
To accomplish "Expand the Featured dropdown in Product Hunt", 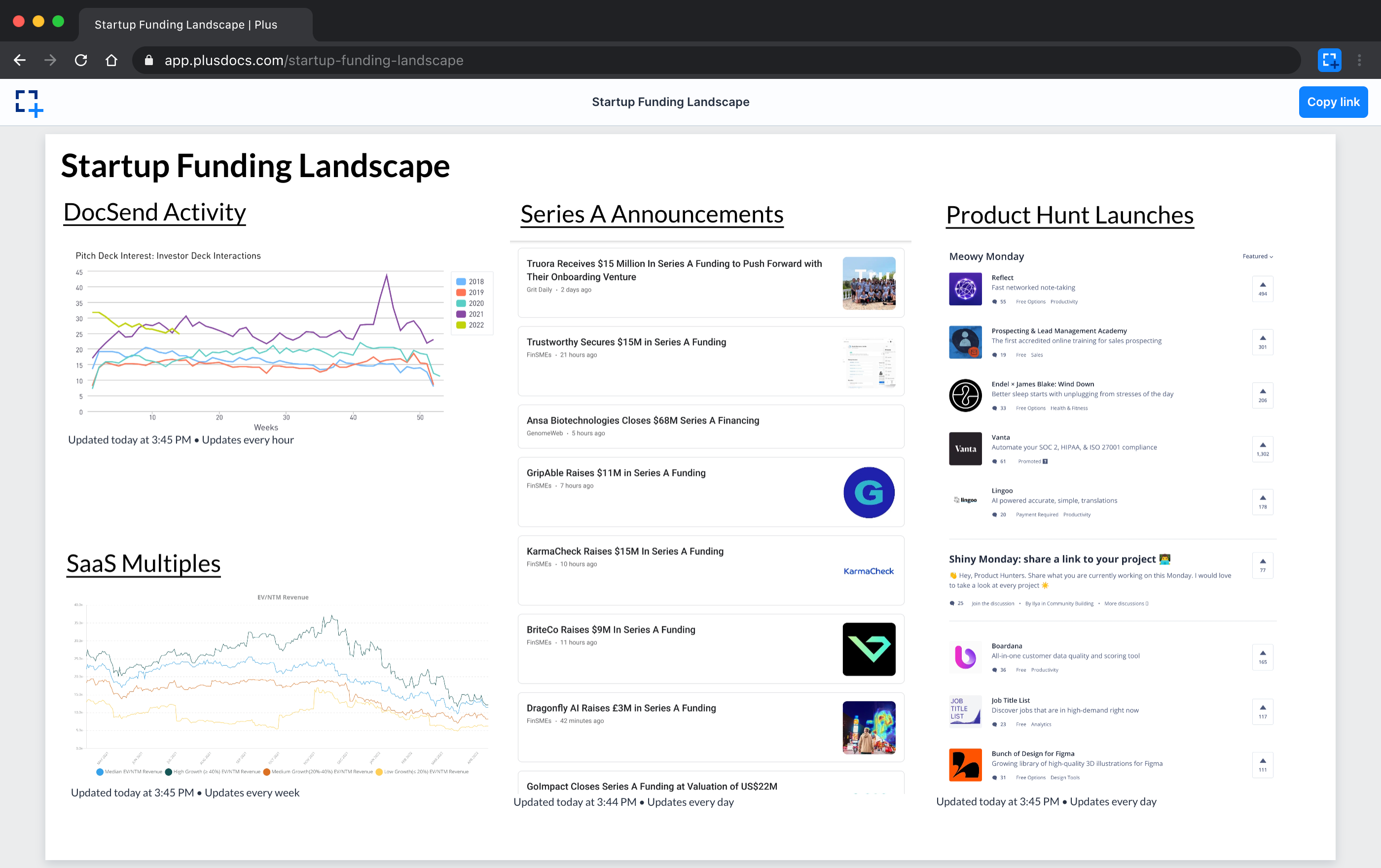I will coord(1258,256).
